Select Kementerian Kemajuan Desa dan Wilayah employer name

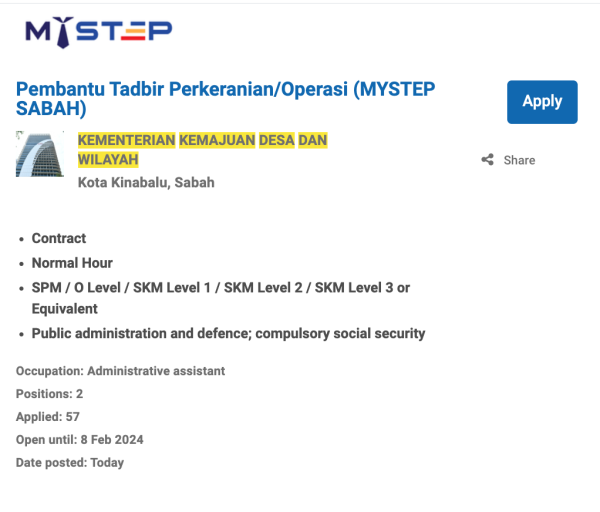(202, 149)
